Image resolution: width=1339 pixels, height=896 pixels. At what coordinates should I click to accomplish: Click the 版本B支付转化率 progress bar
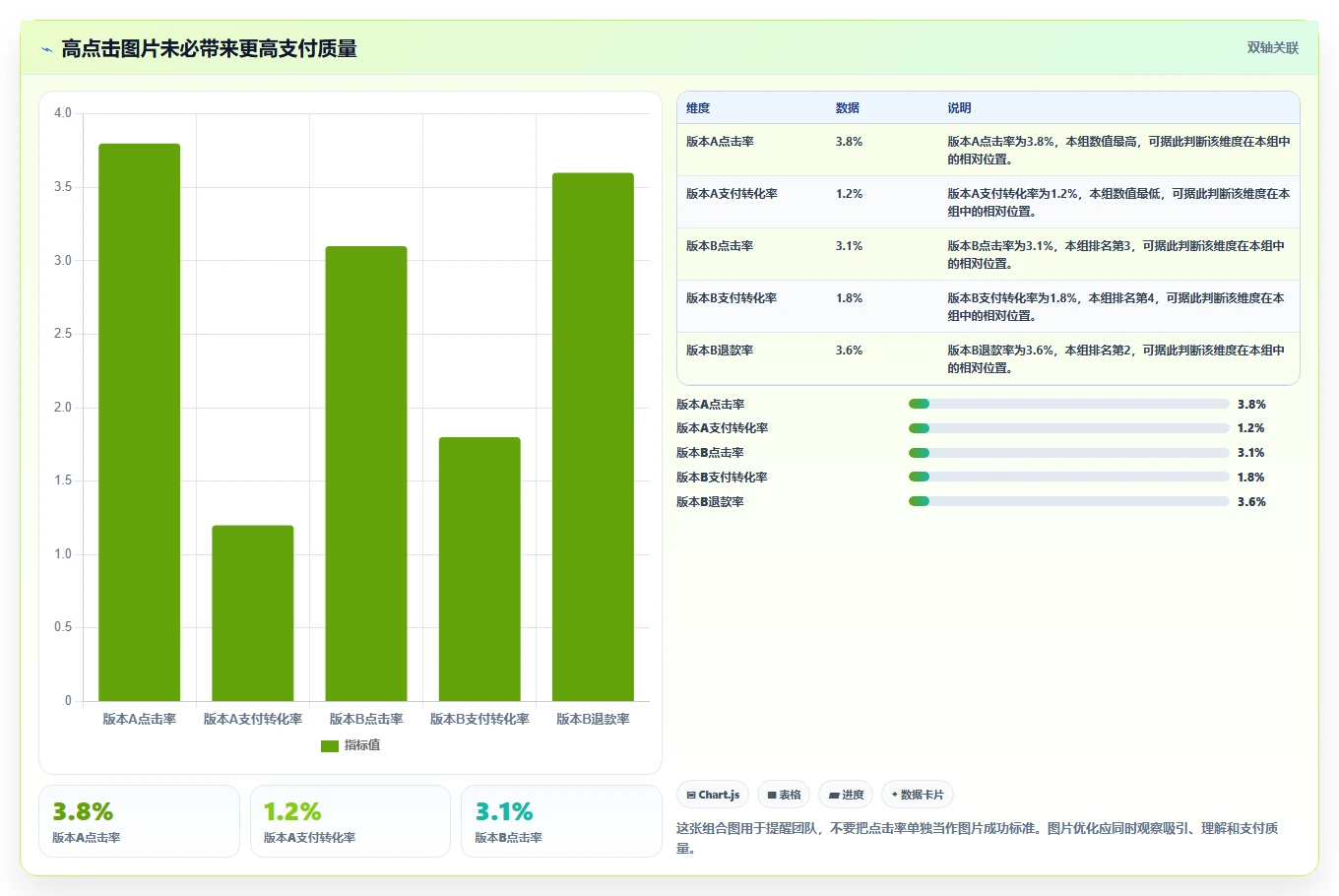point(1069,477)
